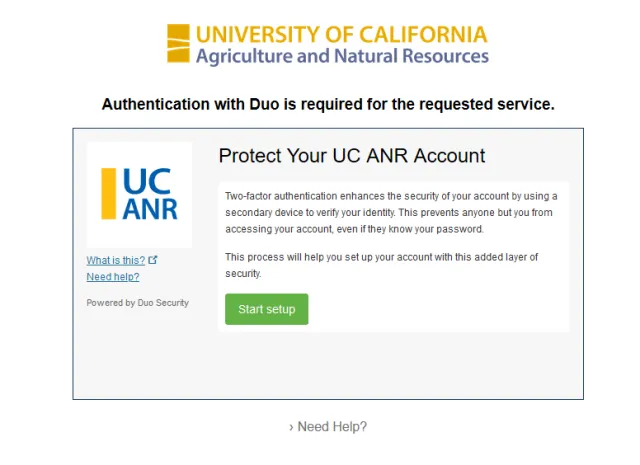Viewport: 640px width, 465px height.
Task: Click the chevron before bottom Need Help?
Action: pos(291,427)
